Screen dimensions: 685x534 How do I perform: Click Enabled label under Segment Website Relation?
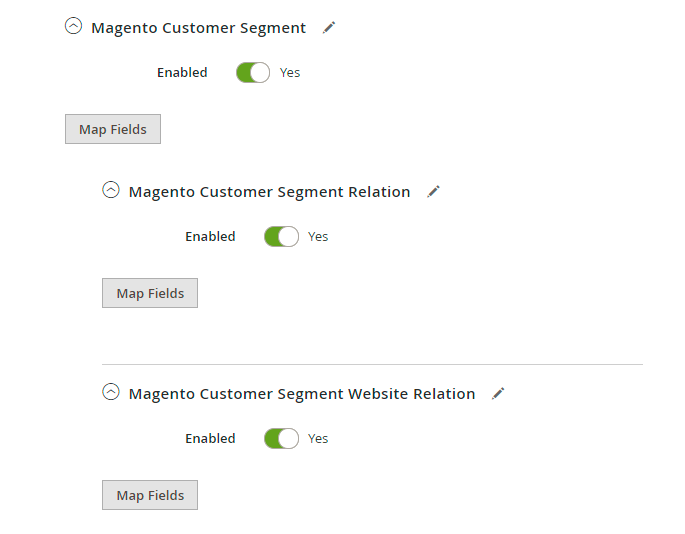[210, 439]
